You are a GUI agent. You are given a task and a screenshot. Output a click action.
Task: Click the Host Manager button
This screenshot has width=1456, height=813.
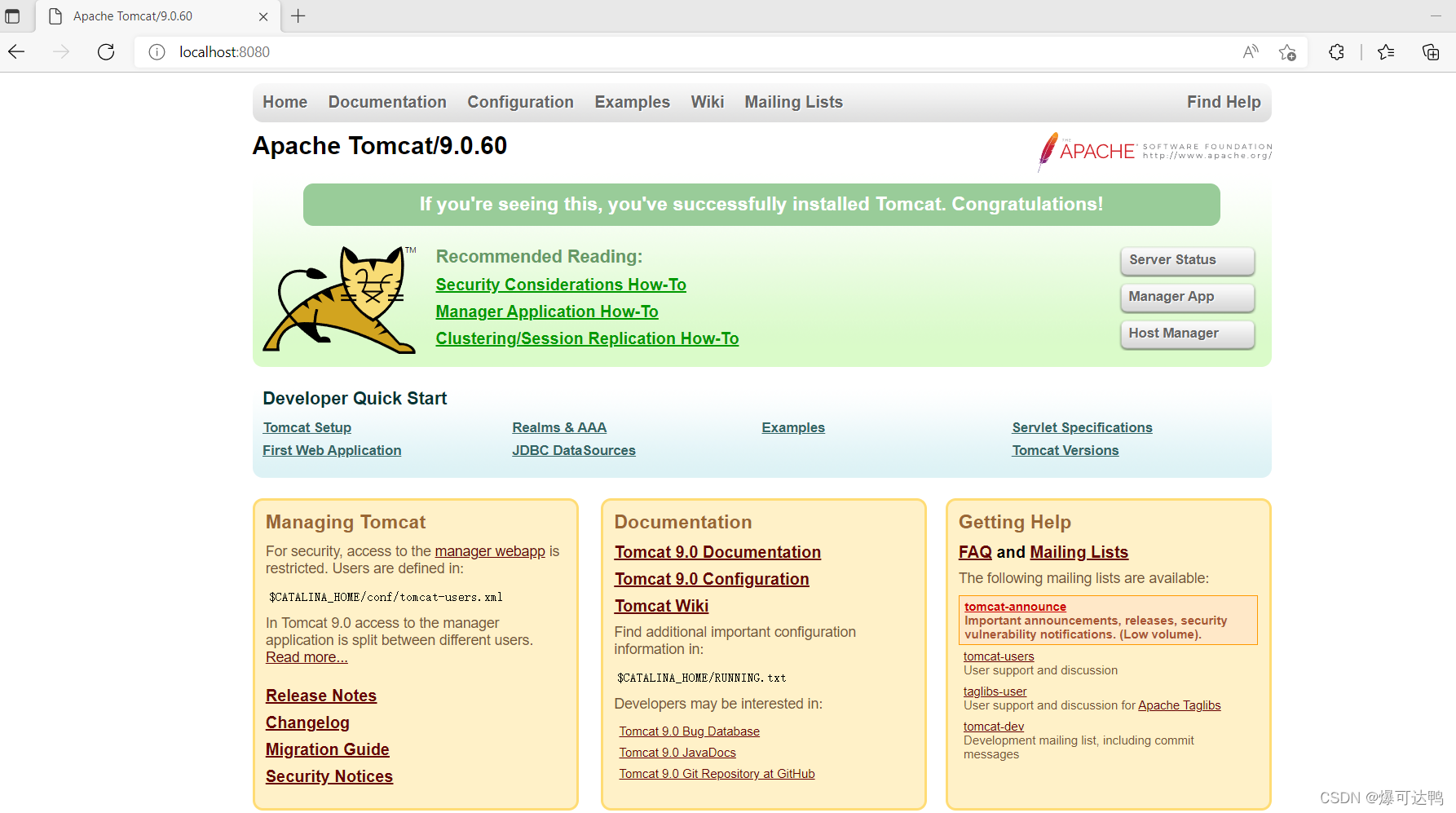1187,334
